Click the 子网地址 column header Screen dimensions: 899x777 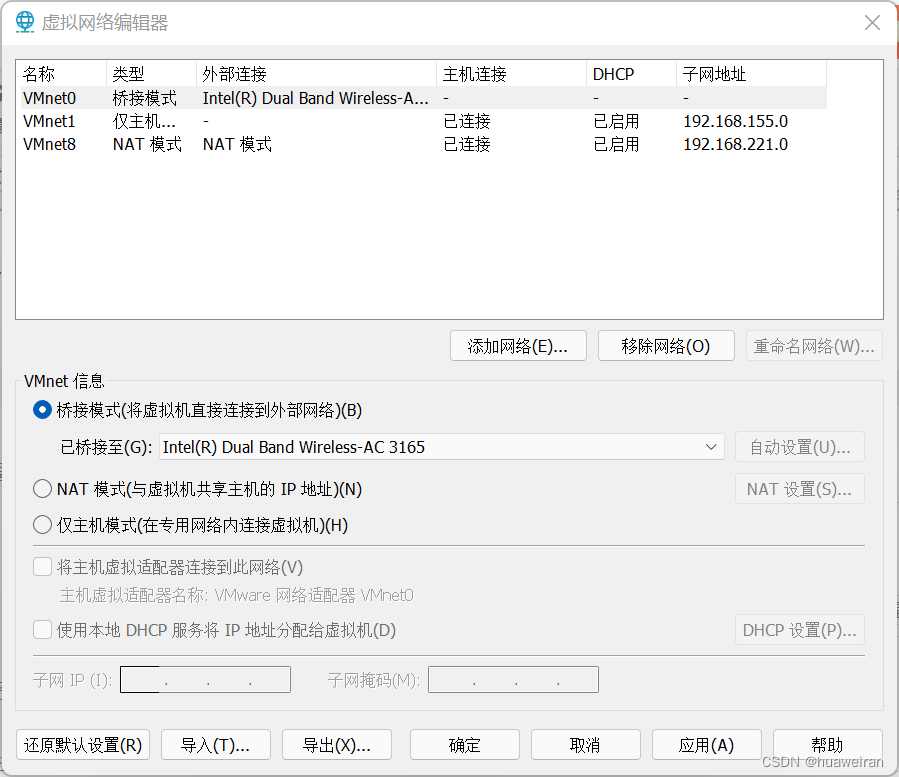[752, 74]
